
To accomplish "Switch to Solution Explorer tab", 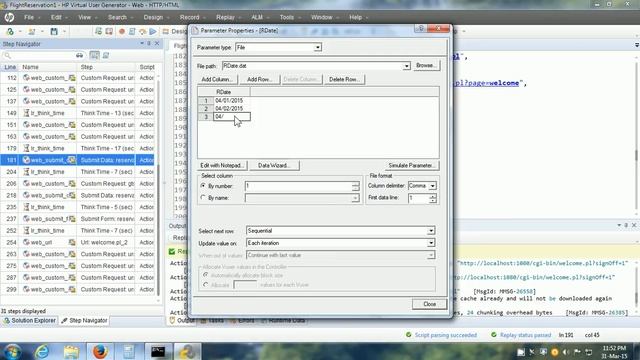I will tap(29, 321).
